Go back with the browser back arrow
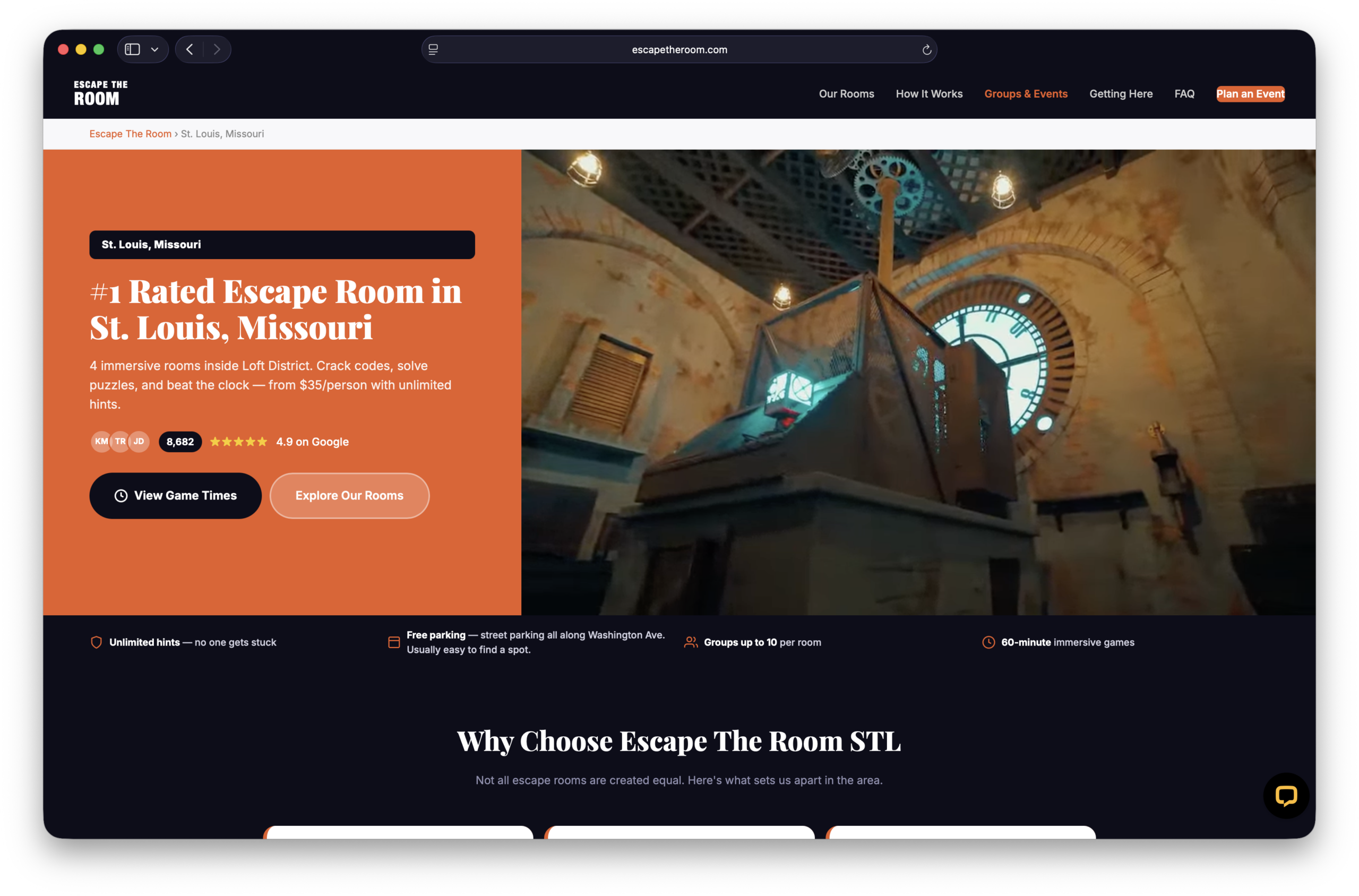Image resolution: width=1359 pixels, height=896 pixels. coord(190,50)
